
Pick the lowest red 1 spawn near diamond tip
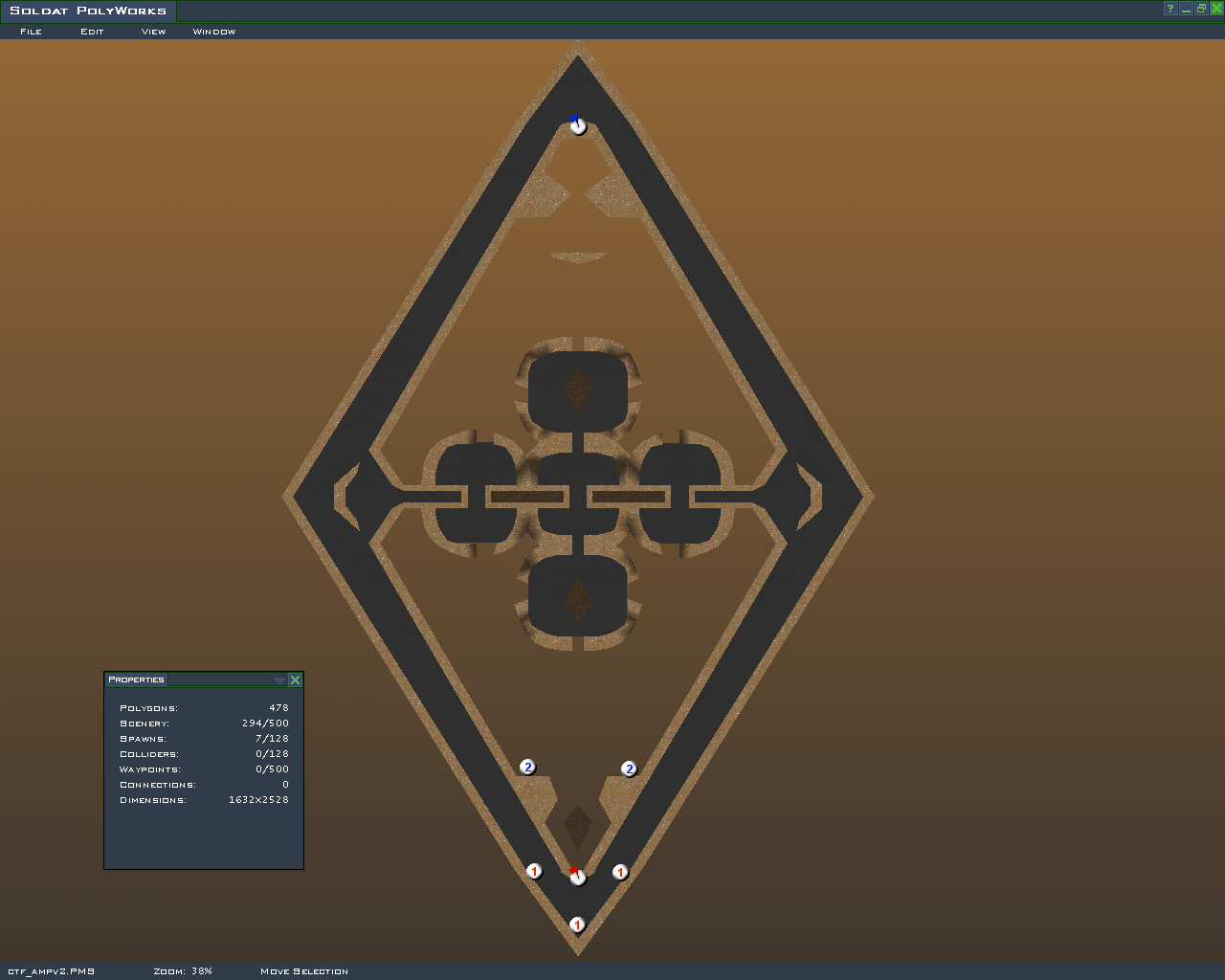pos(577,924)
